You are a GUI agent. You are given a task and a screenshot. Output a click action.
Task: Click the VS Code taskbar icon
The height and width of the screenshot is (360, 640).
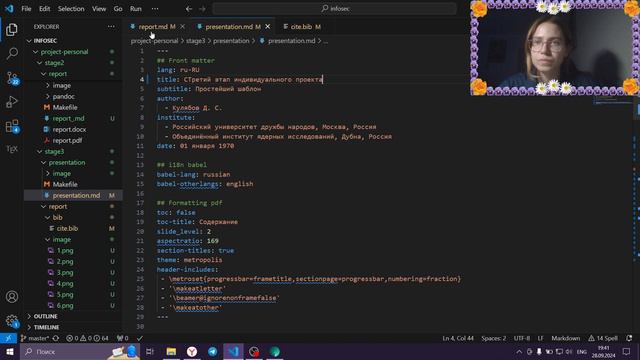coord(233,351)
